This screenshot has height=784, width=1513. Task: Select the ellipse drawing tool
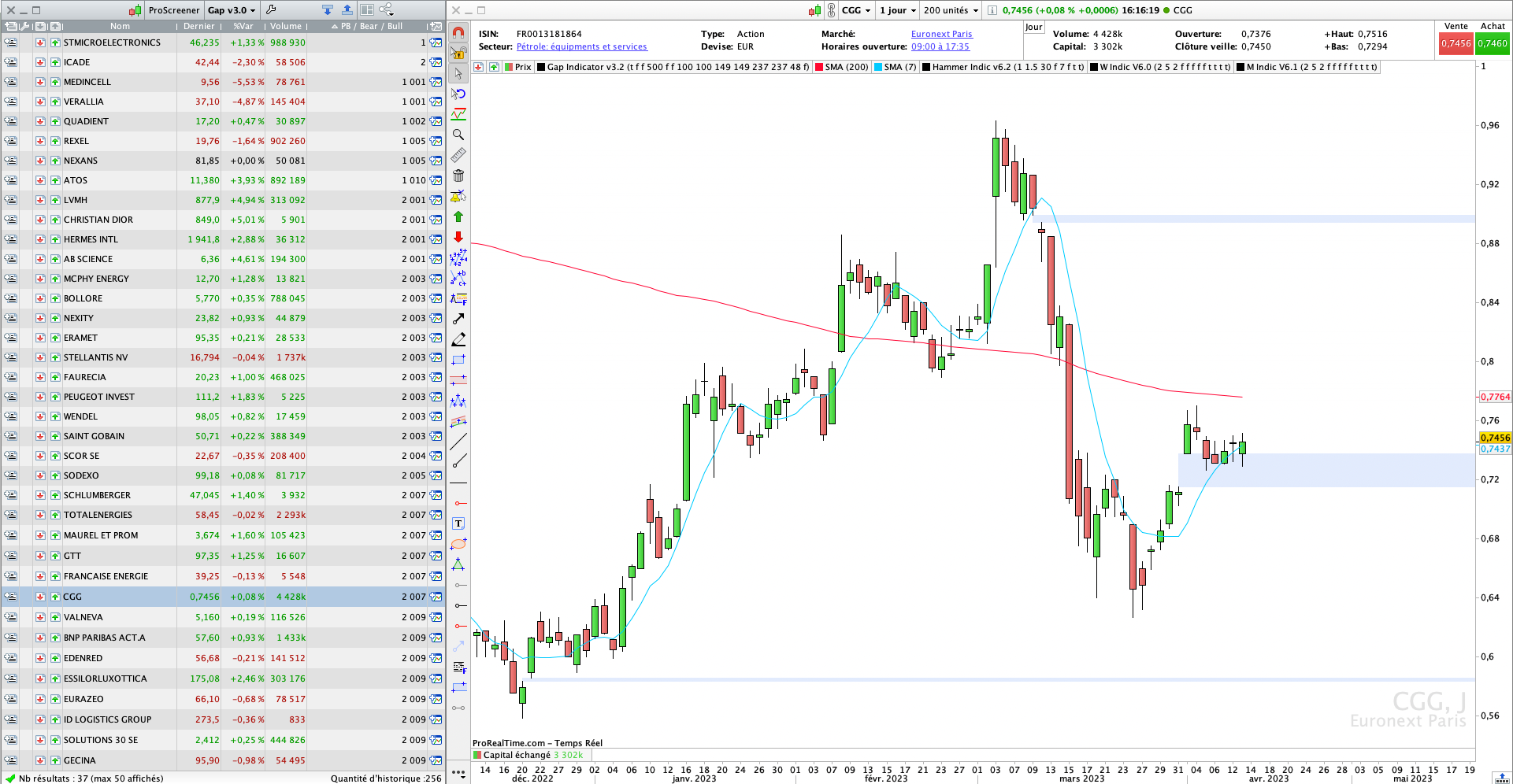(458, 544)
